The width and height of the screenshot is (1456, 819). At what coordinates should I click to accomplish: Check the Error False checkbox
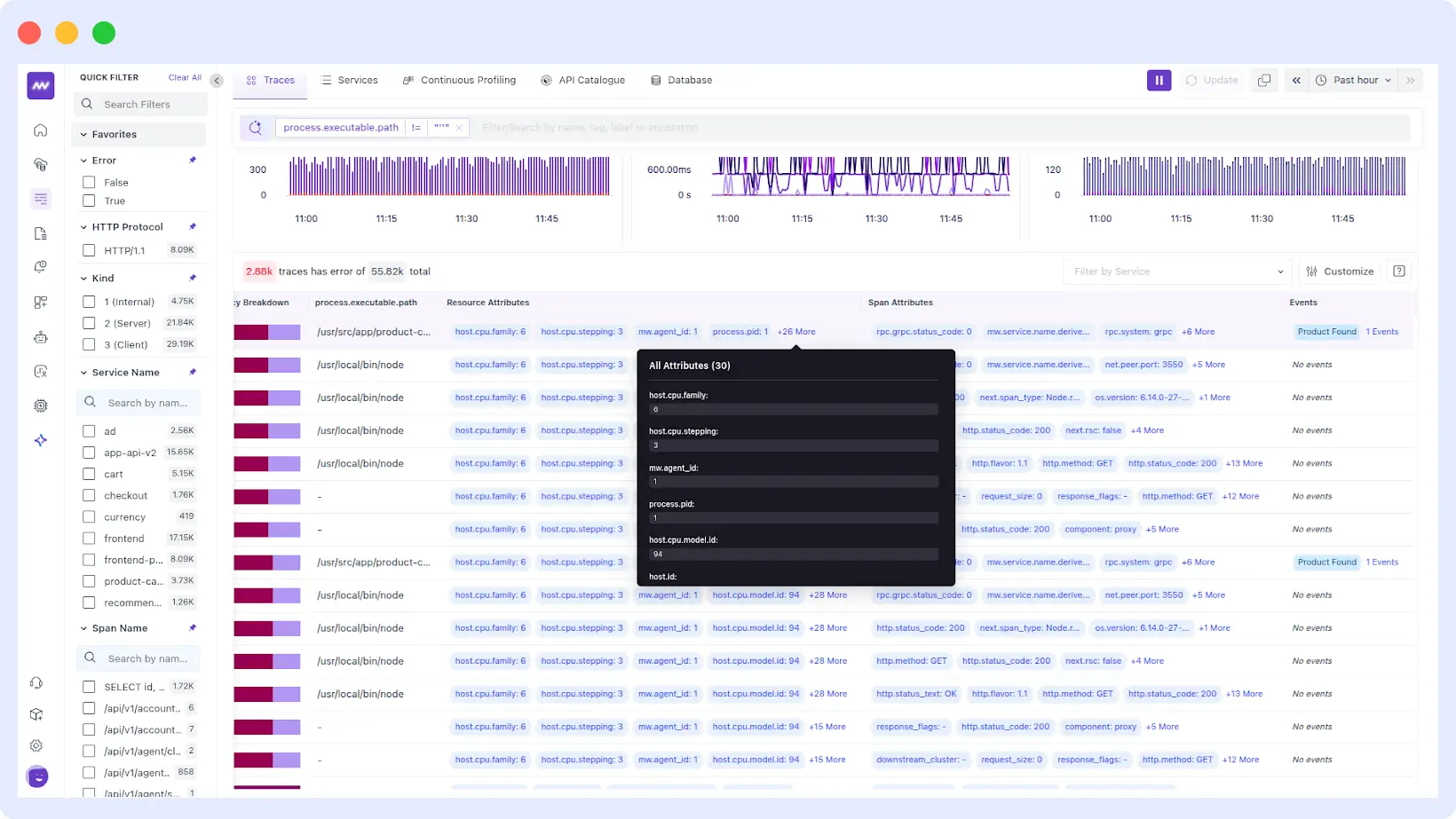point(89,182)
